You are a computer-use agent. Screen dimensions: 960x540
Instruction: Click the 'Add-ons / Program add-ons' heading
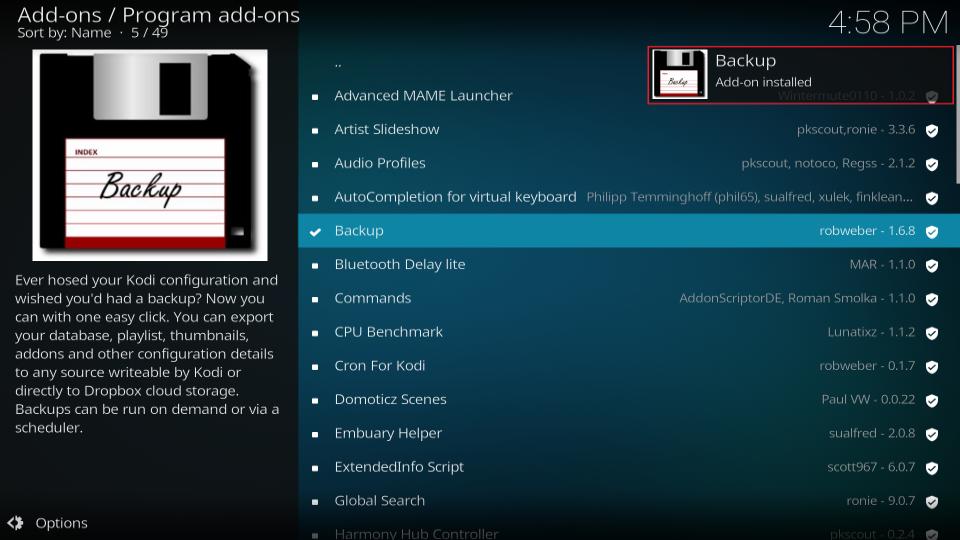point(159,14)
